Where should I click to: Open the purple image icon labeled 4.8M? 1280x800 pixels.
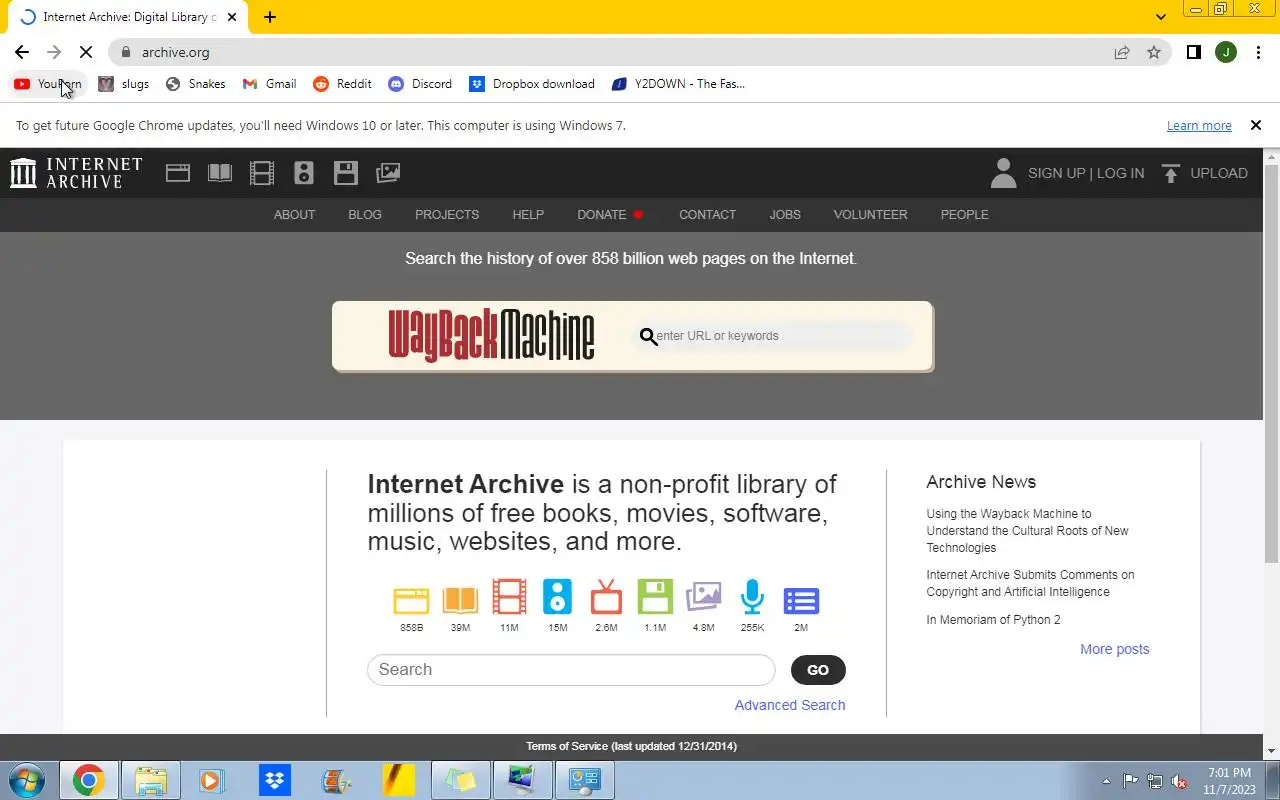[704, 598]
